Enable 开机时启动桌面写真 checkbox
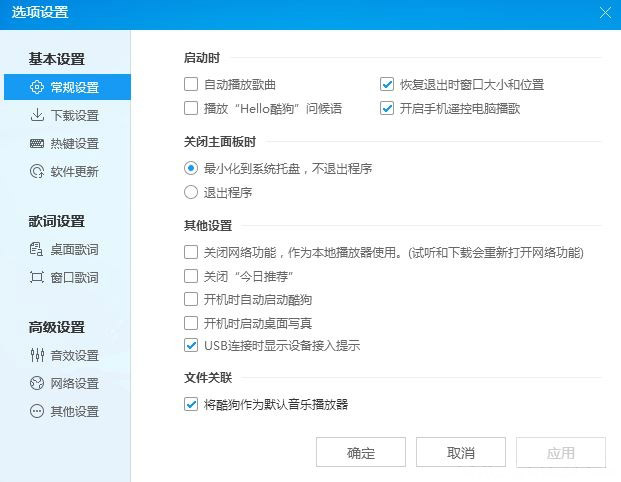Viewport: 621px width, 482px height. pos(191,323)
